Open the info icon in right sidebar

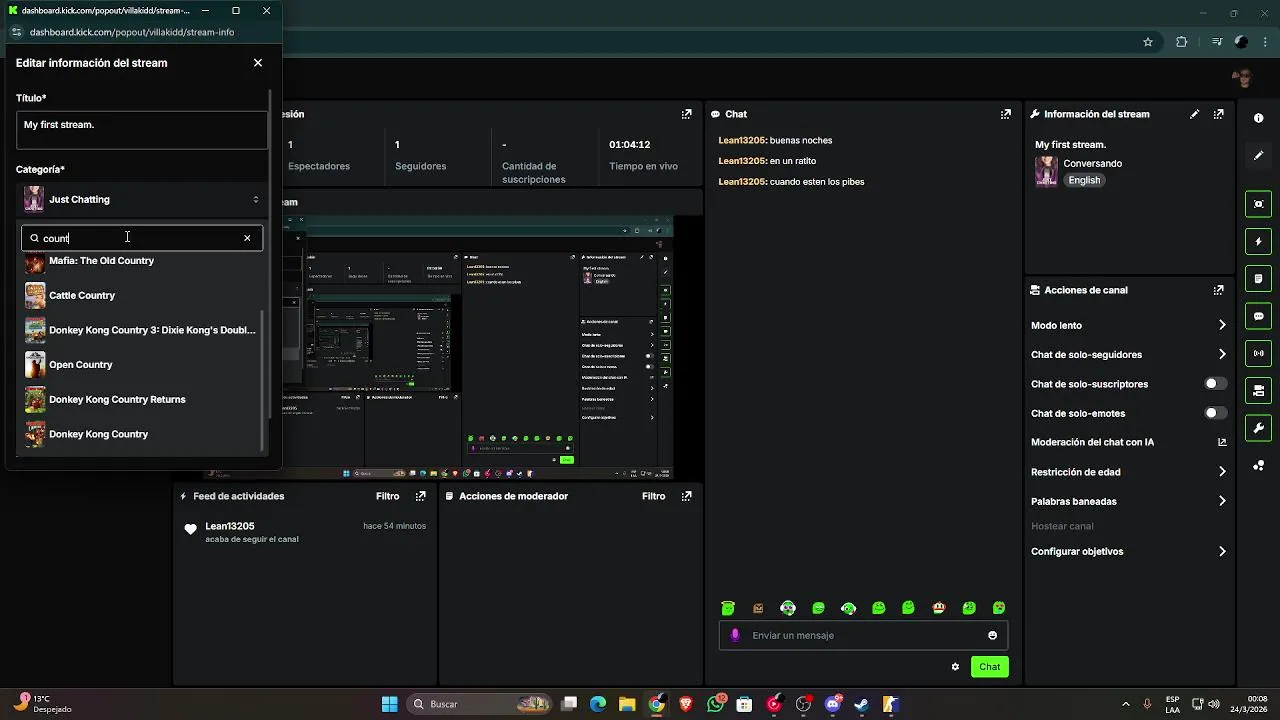(1258, 118)
